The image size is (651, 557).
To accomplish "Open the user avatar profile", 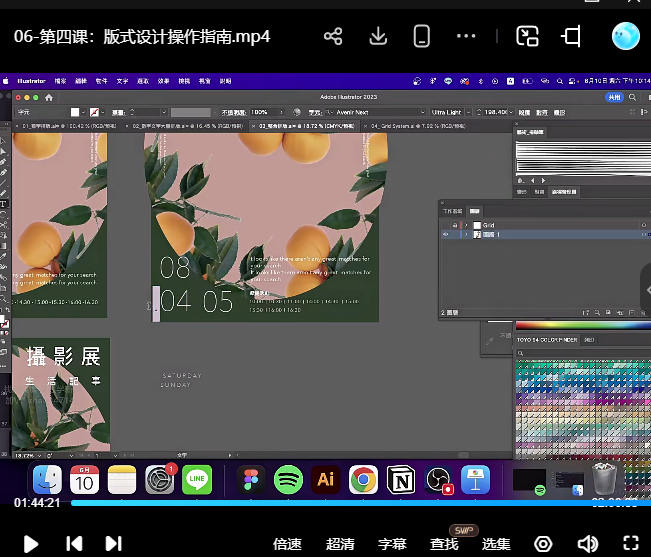I will 627,36.
